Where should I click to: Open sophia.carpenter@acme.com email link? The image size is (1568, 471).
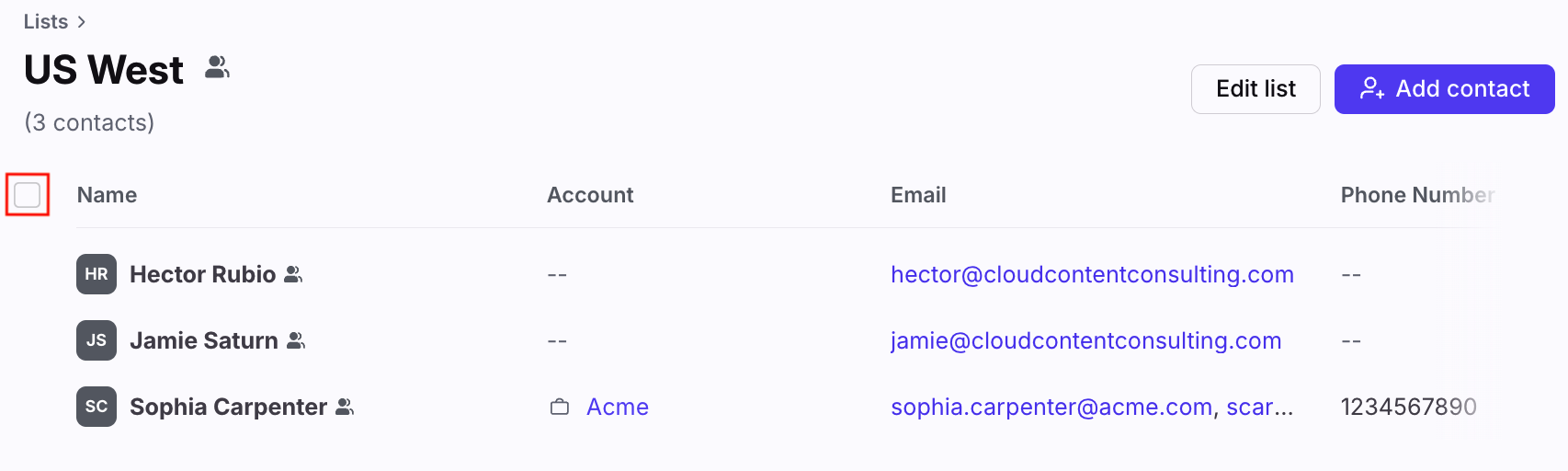[x=1051, y=407]
